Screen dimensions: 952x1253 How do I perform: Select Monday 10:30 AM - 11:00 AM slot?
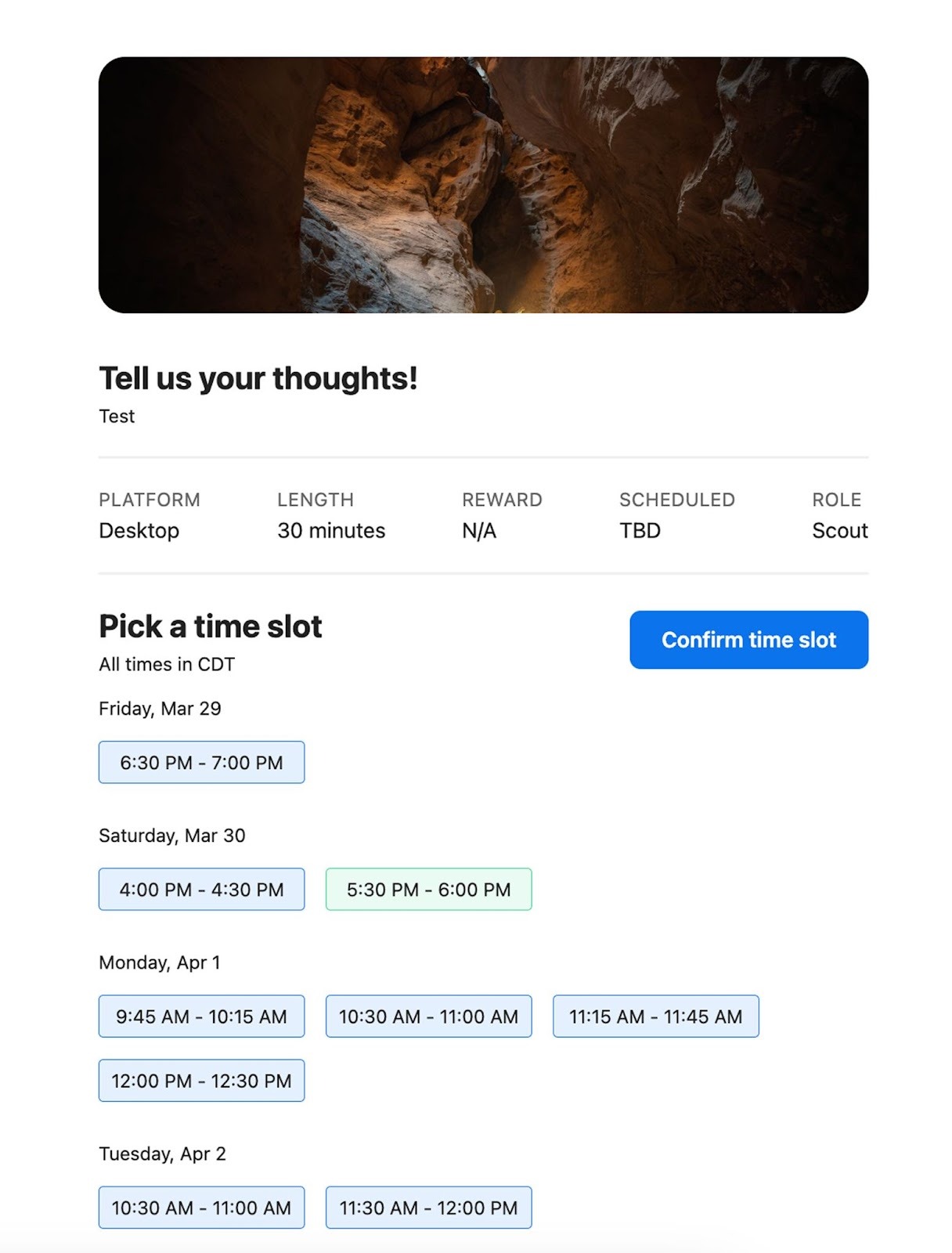[x=428, y=1016]
